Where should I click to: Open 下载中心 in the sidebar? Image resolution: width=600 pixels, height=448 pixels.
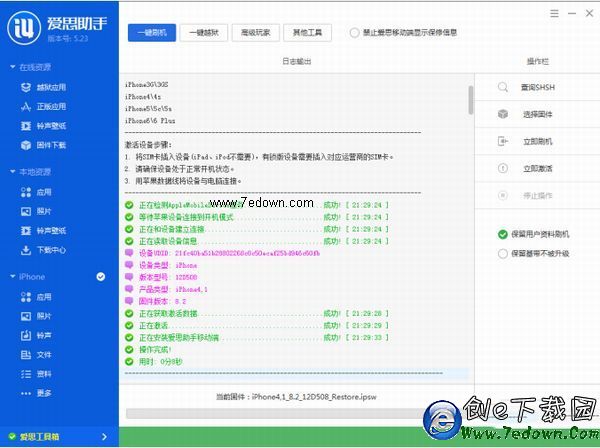[43, 250]
